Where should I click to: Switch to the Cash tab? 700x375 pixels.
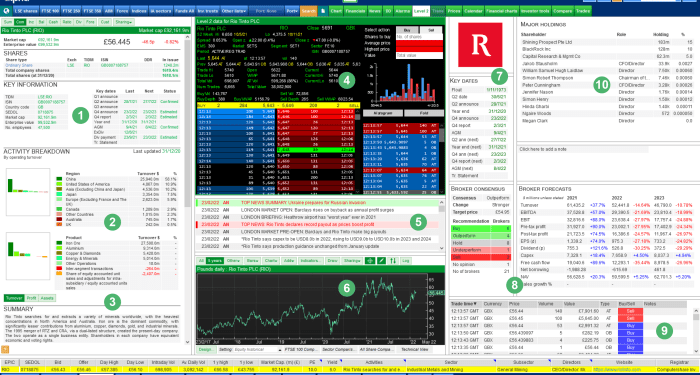coord(53,21)
